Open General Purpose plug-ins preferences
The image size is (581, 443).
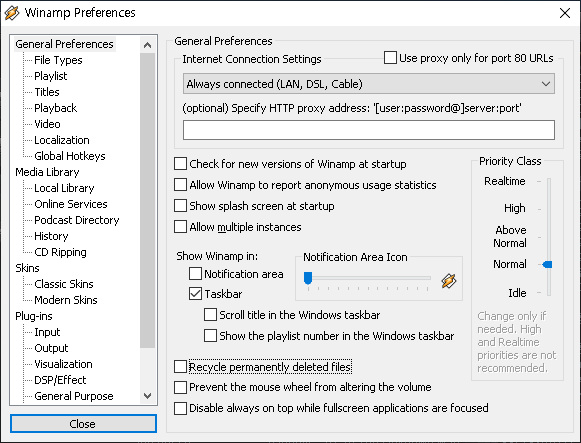pos(74,396)
